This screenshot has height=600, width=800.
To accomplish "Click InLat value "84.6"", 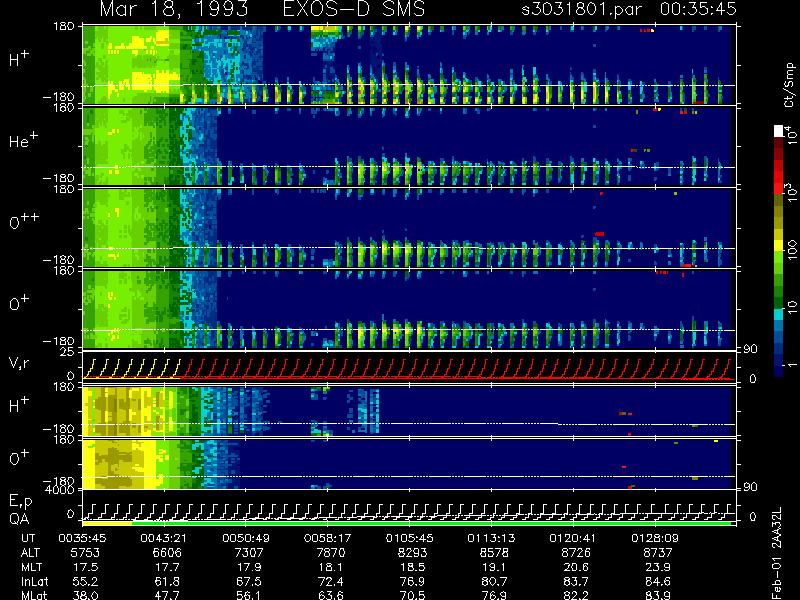I will click(x=659, y=582).
